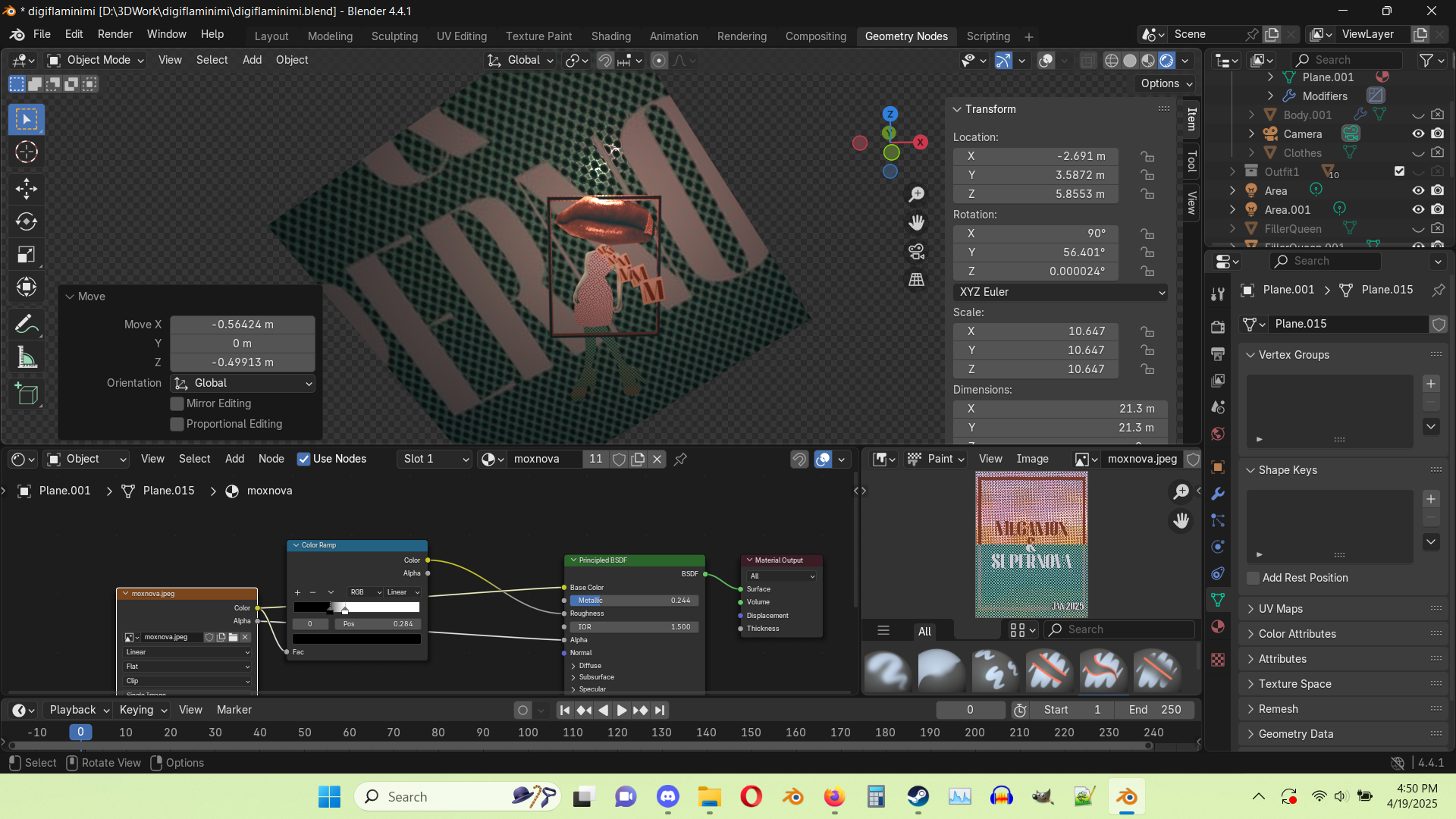Select the Transform tool in viewport toolbar
This screenshot has height=819, width=1456.
pos(27,287)
